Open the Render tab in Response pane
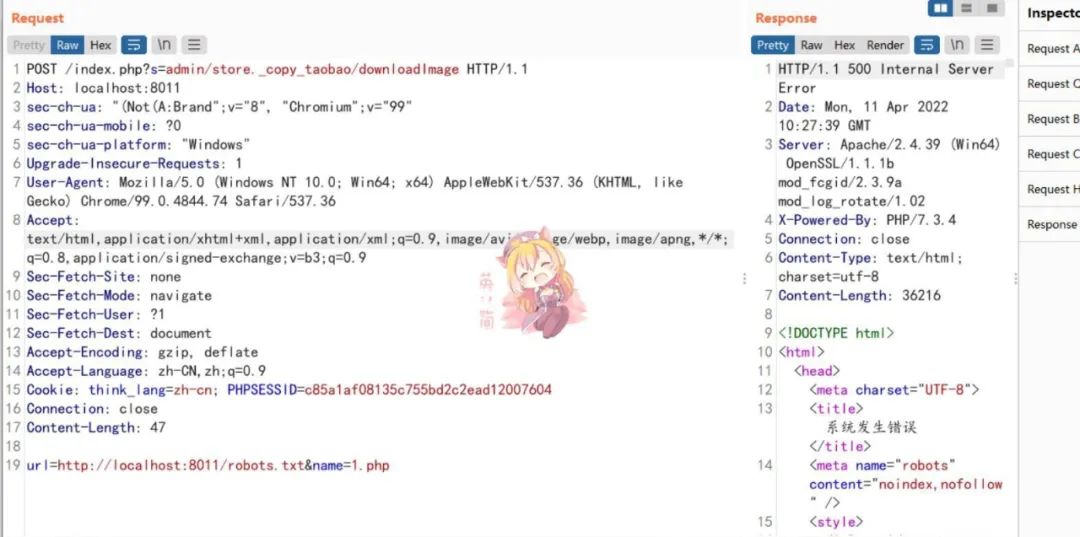1080x537 pixels. (885, 45)
